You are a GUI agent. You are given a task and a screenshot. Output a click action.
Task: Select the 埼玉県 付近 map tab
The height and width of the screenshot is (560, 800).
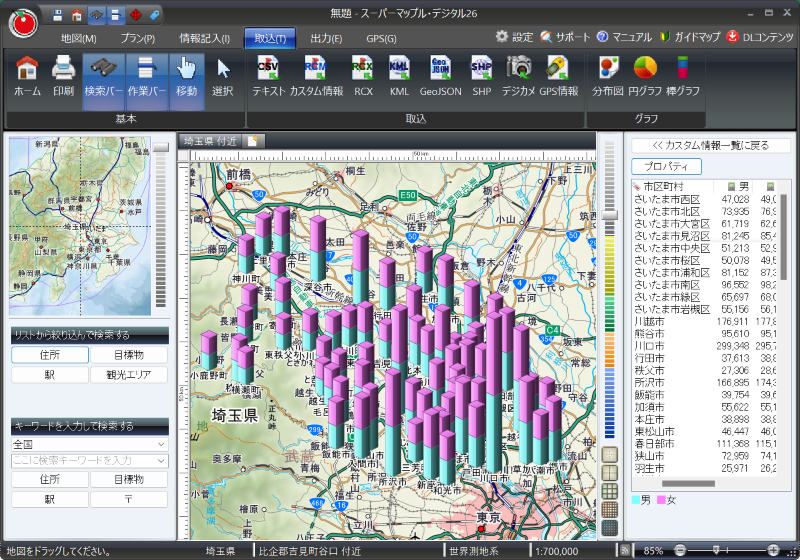(x=210, y=141)
